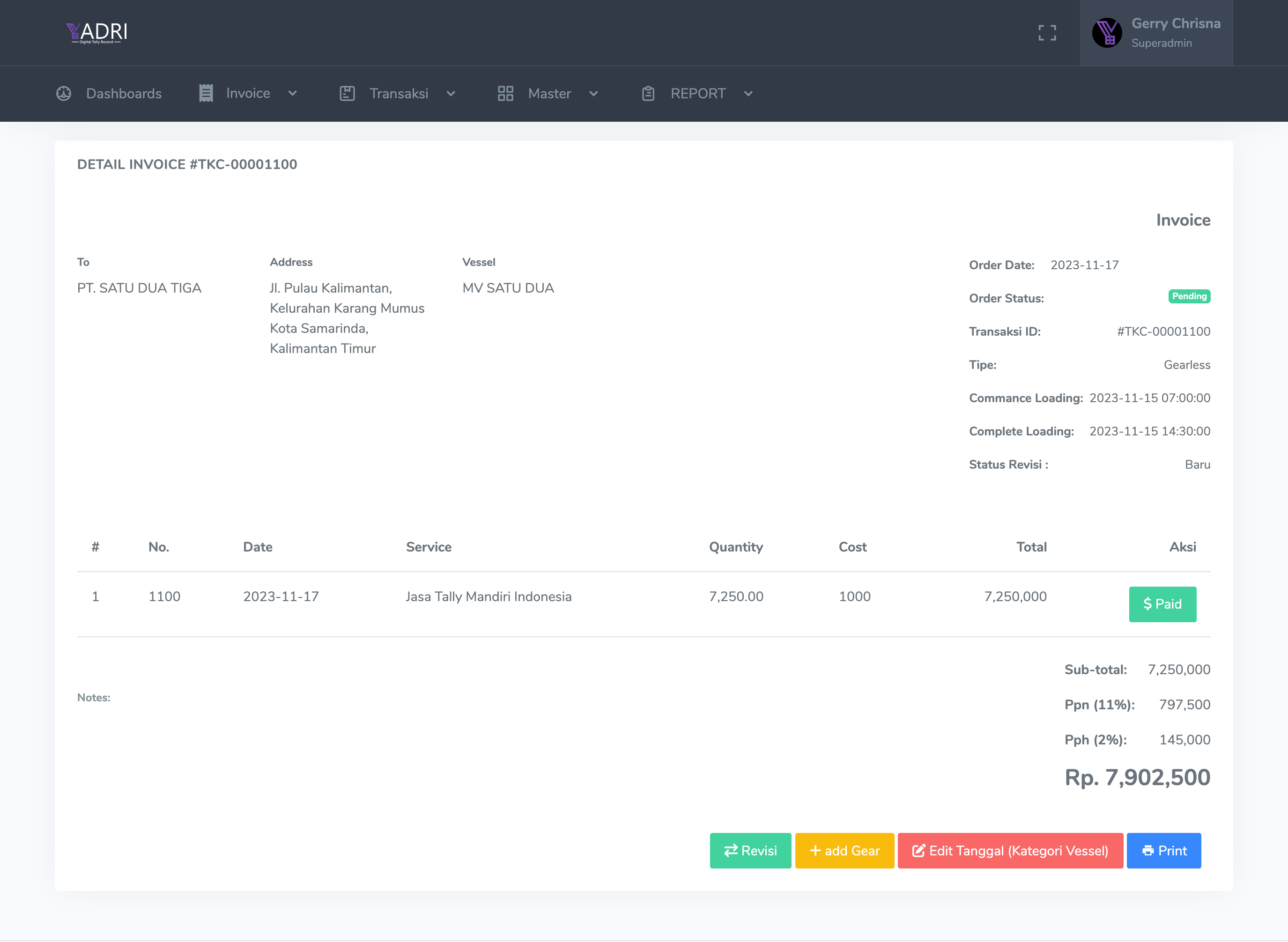Expand the Transaksi dropdown chevron
This screenshot has width=1288, height=942.
click(451, 94)
